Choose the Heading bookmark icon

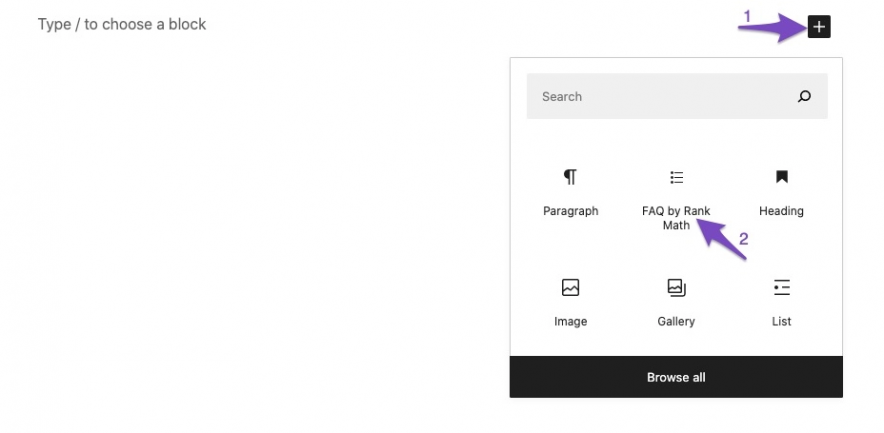coord(781,177)
